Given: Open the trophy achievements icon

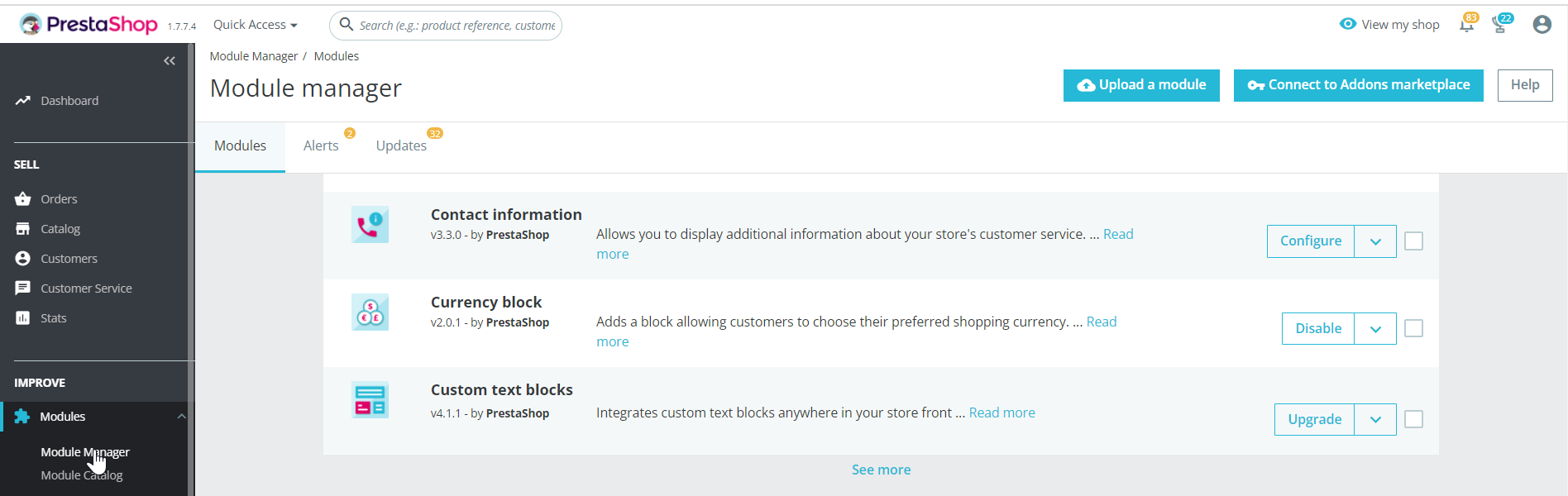Looking at the screenshot, I should (x=1499, y=25).
